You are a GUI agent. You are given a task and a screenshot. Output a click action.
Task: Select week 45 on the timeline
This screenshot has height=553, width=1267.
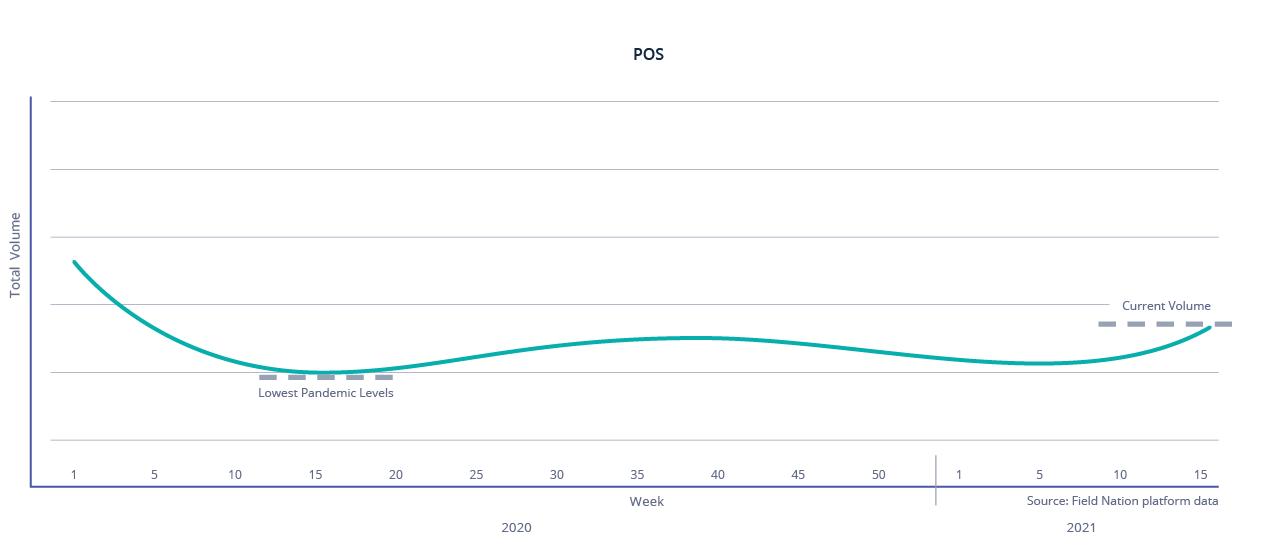798,474
